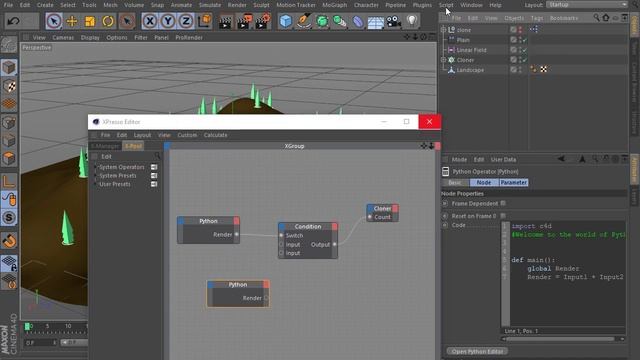Activate the Move tool
Image resolution: width=640 pixels, height=360 pixels.
(72, 21)
